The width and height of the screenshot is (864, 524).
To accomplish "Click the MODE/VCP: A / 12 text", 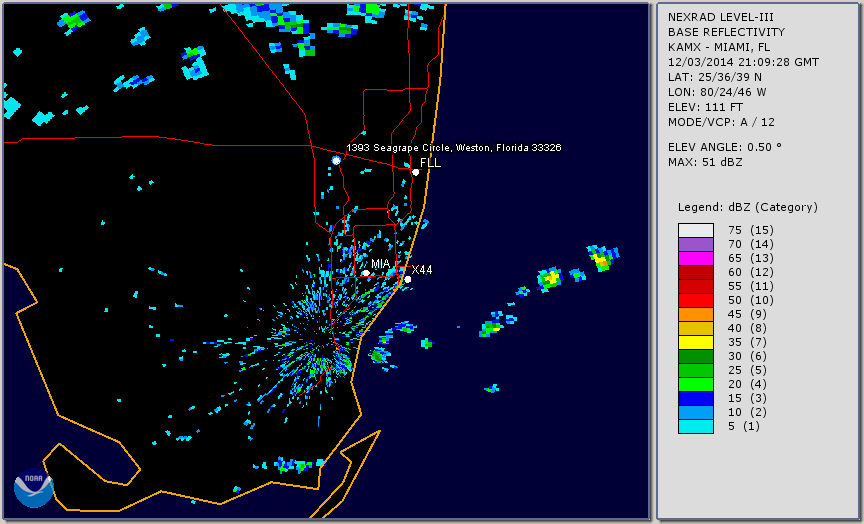I will click(721, 122).
